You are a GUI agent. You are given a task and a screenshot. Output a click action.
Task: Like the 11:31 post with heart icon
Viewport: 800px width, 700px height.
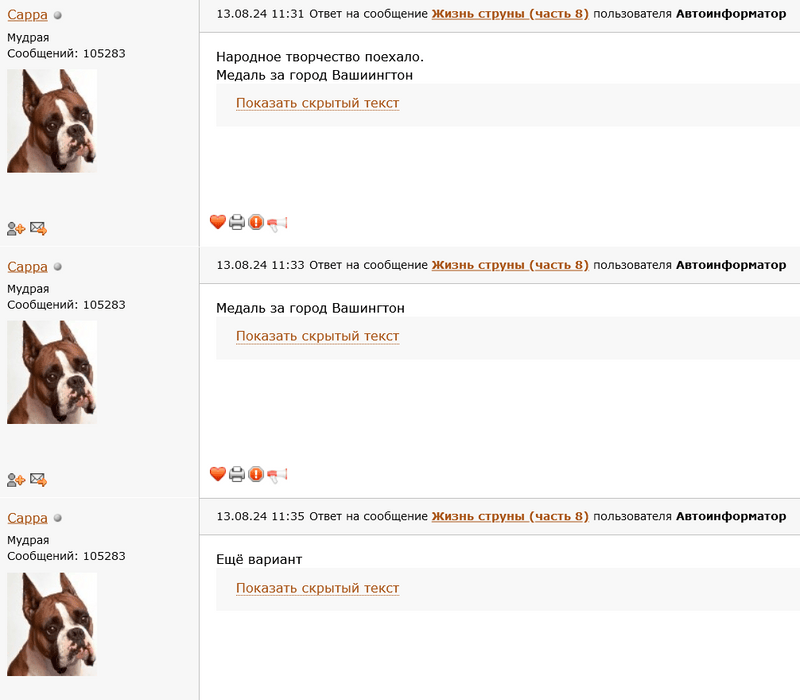pos(217,222)
